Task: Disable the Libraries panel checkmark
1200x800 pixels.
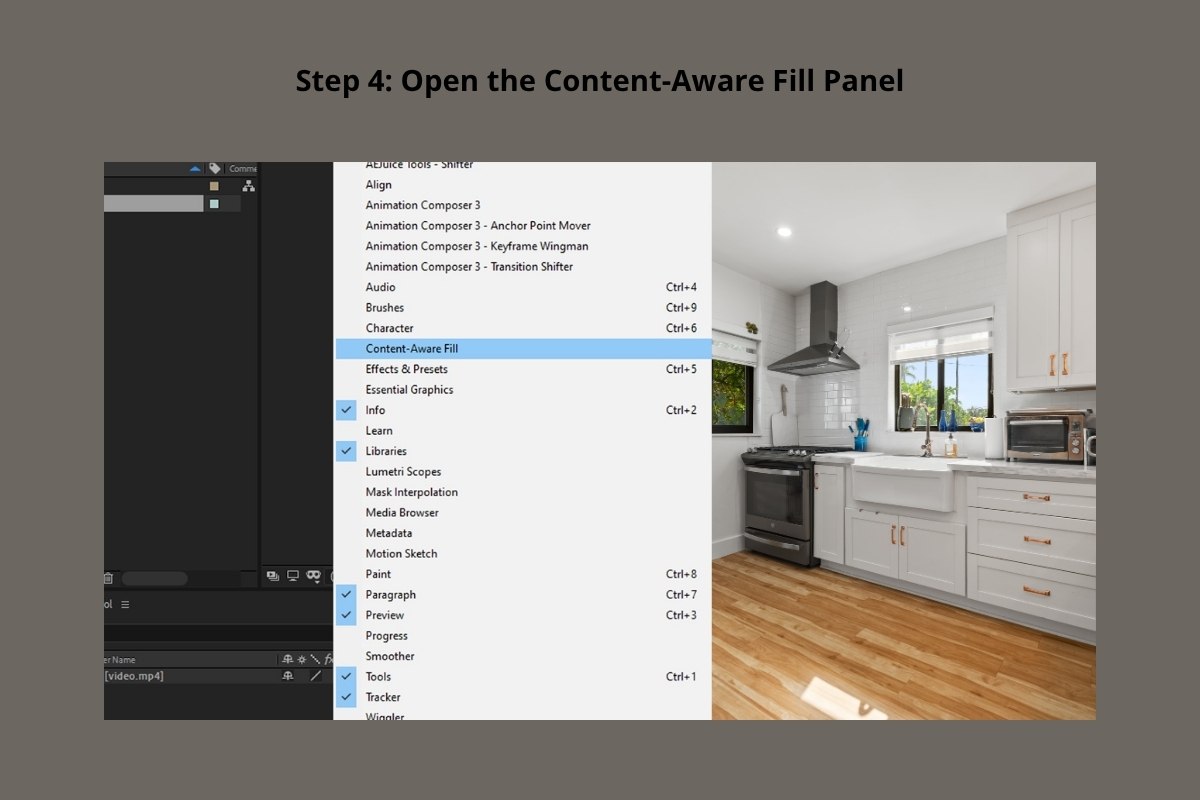Action: point(346,451)
